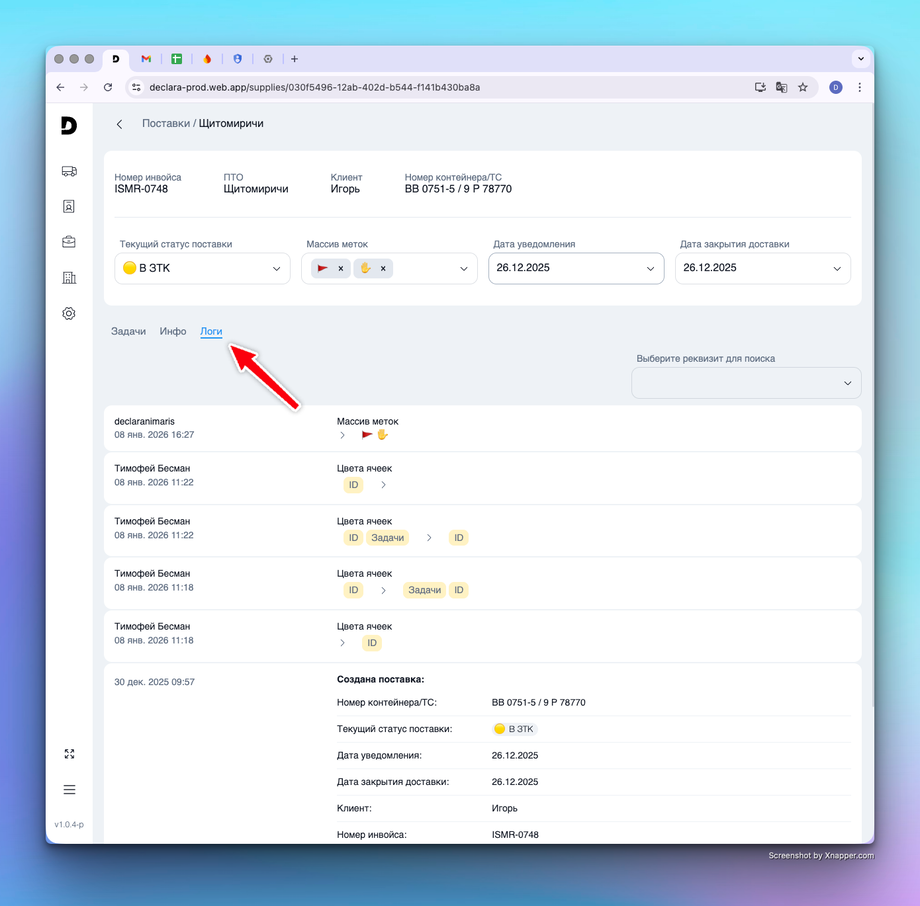Click invoice number ISMR-0748 in header
The height and width of the screenshot is (906, 920).
click(x=141, y=189)
